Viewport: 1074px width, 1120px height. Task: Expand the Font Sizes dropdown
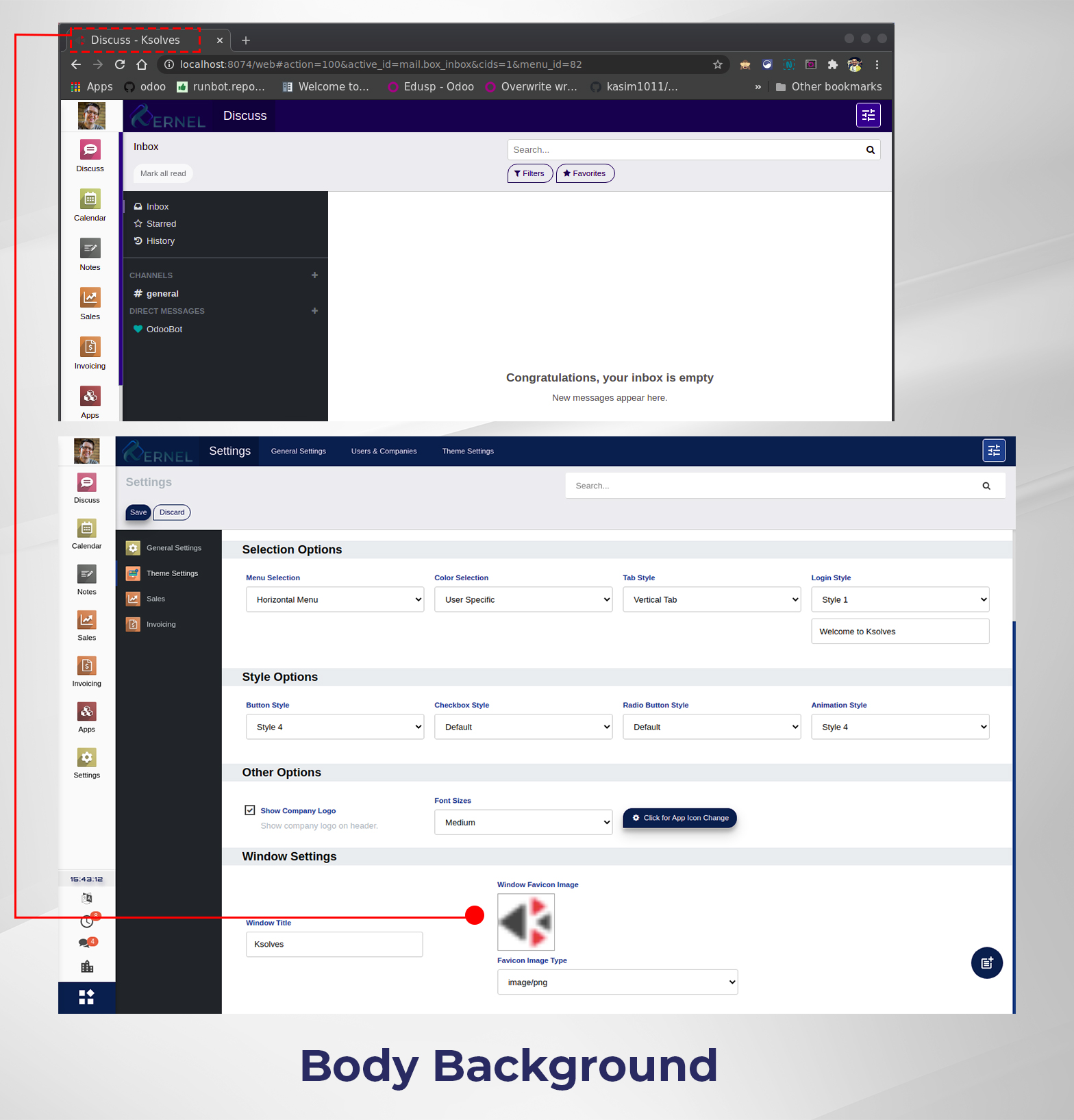[x=523, y=822]
